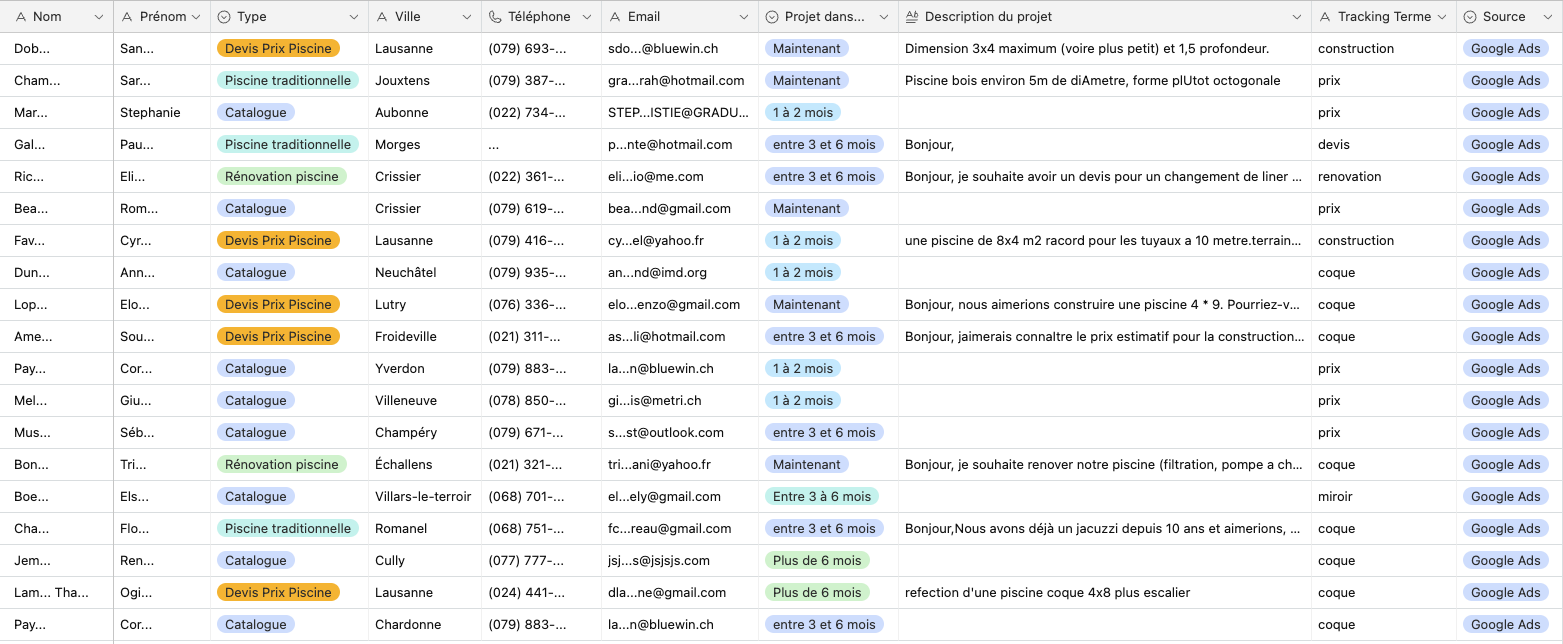Click the text field icon beside Nom header
The height and width of the screenshot is (644, 1563).
[20, 17]
